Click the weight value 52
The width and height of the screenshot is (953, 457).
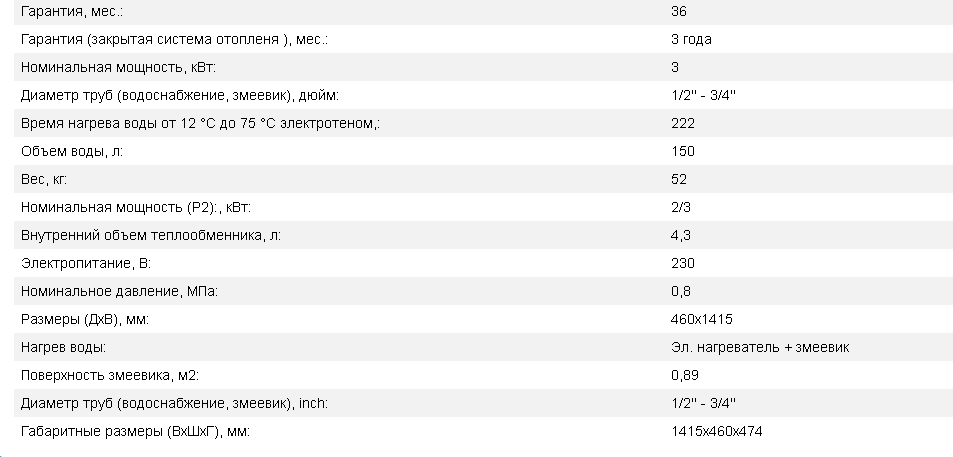(679, 179)
